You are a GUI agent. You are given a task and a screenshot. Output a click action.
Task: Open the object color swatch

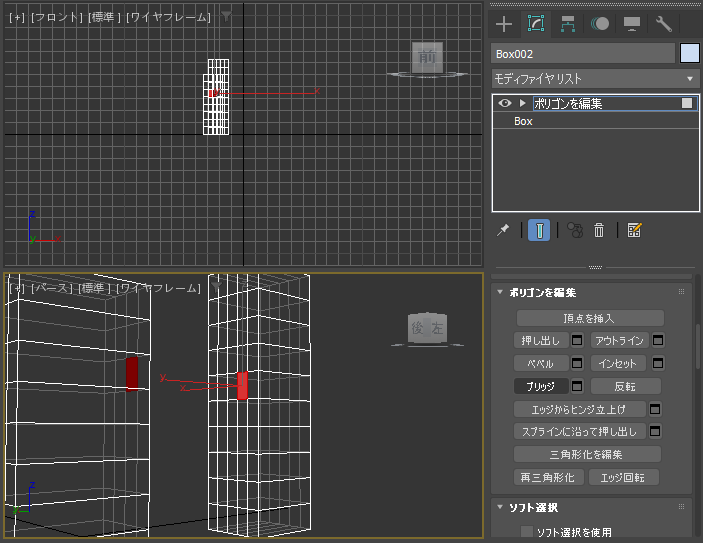[x=690, y=53]
